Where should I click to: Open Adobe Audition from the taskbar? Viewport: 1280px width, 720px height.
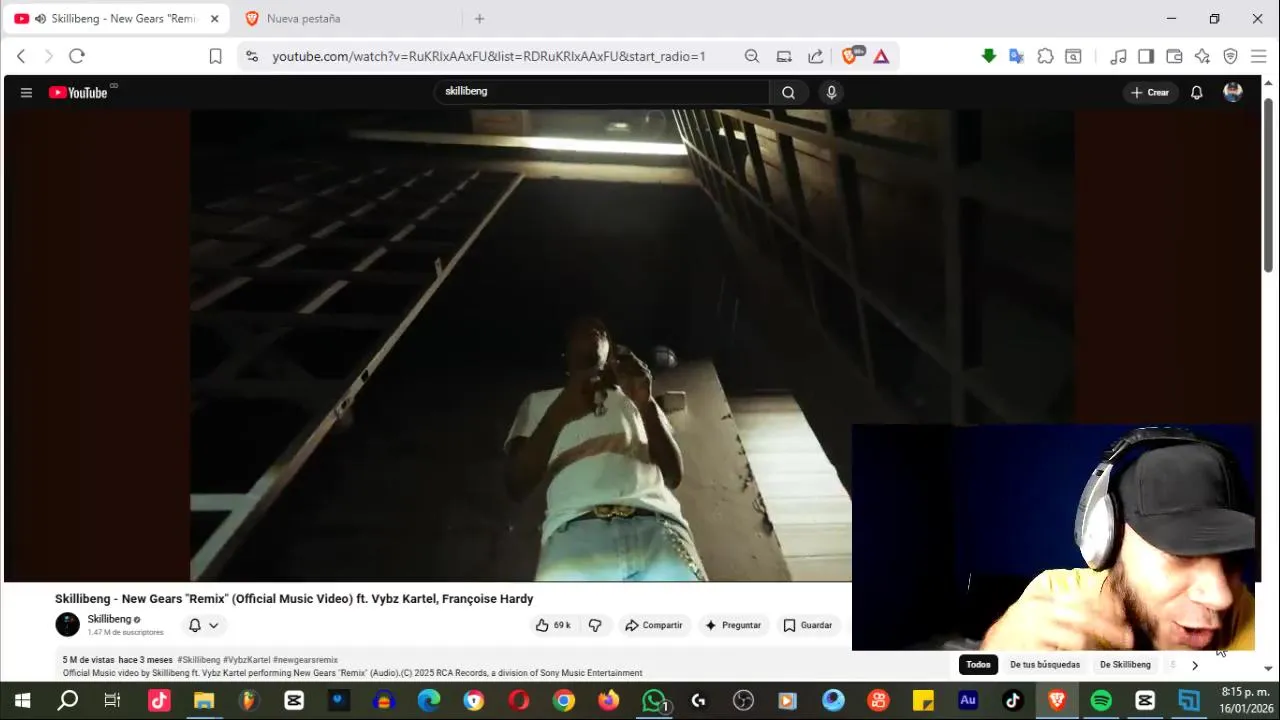(x=967, y=701)
